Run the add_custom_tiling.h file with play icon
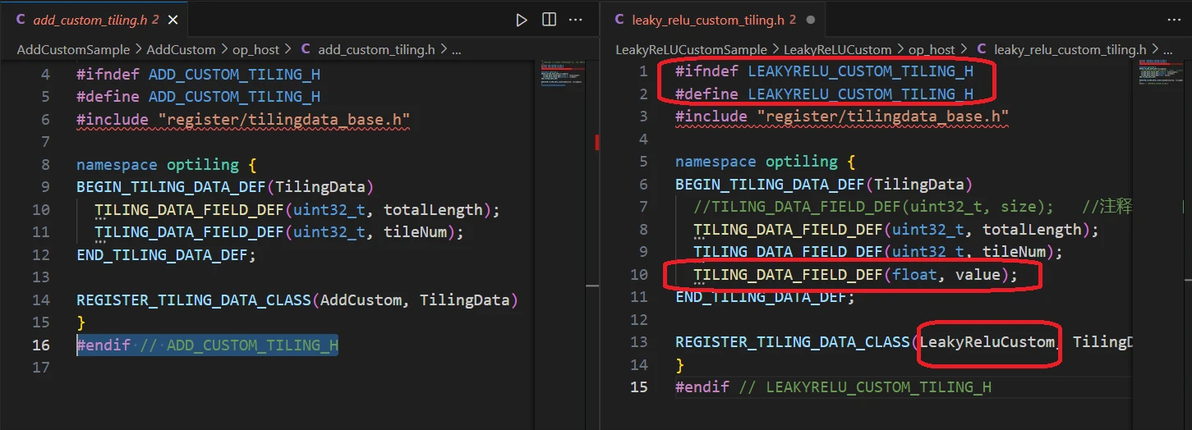The width and height of the screenshot is (1192, 430). point(522,20)
